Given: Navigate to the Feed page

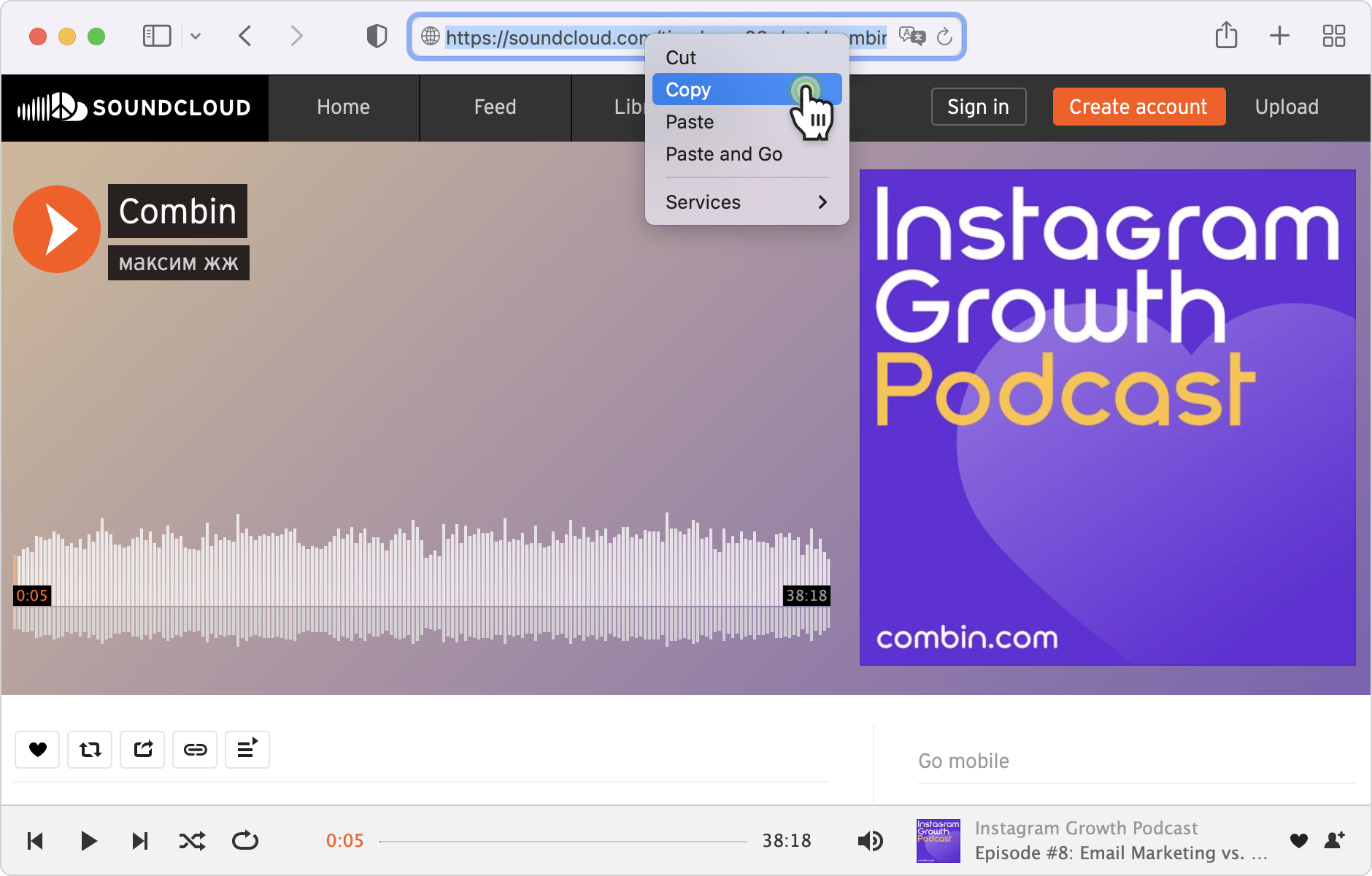Looking at the screenshot, I should tap(494, 107).
